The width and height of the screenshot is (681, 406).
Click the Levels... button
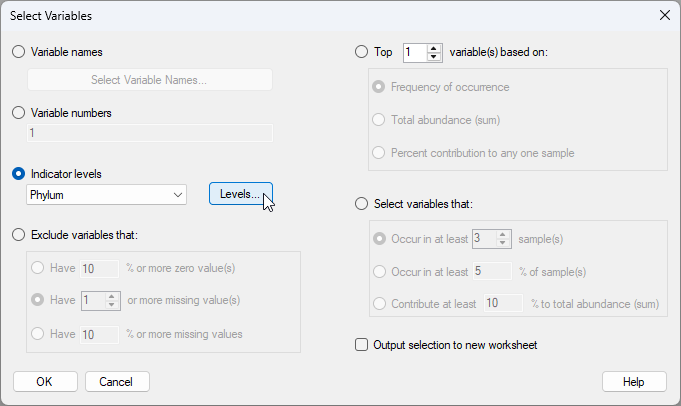tap(240, 194)
